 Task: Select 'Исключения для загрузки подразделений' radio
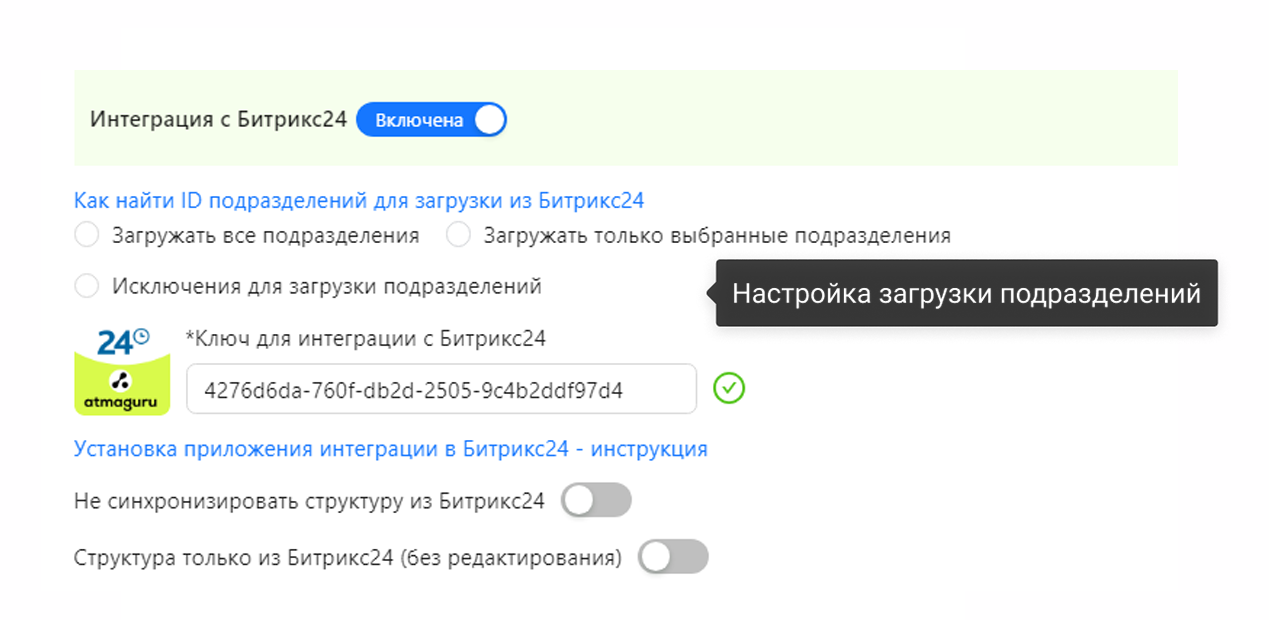point(87,286)
